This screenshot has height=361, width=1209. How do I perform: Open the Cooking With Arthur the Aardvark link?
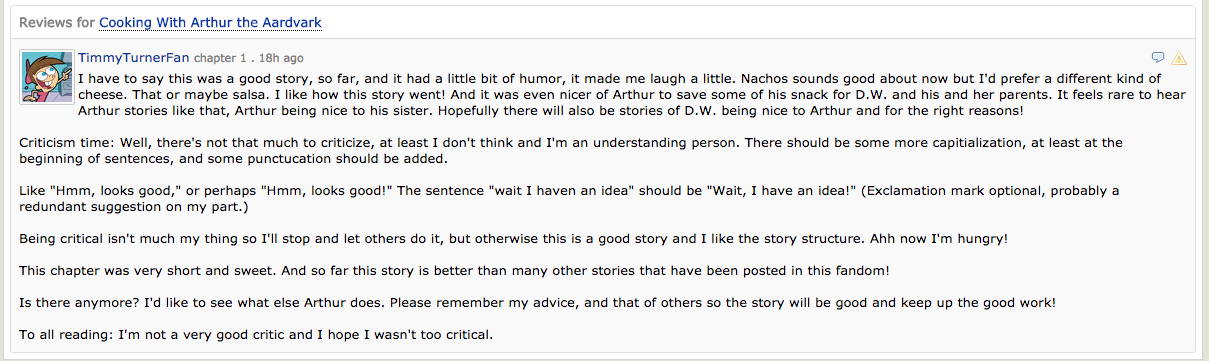211,22
